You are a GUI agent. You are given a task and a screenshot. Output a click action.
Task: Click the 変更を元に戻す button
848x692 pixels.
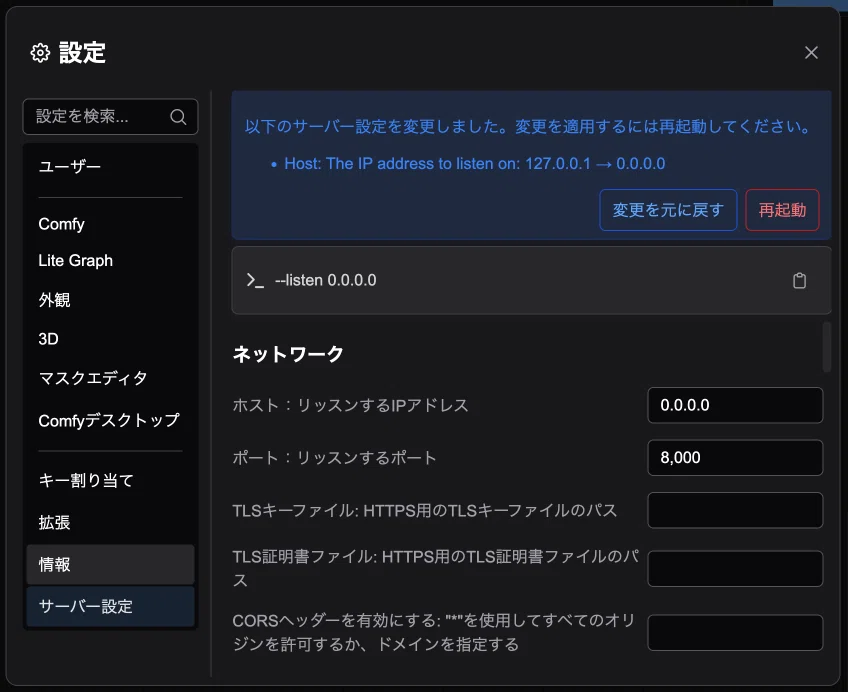668,210
